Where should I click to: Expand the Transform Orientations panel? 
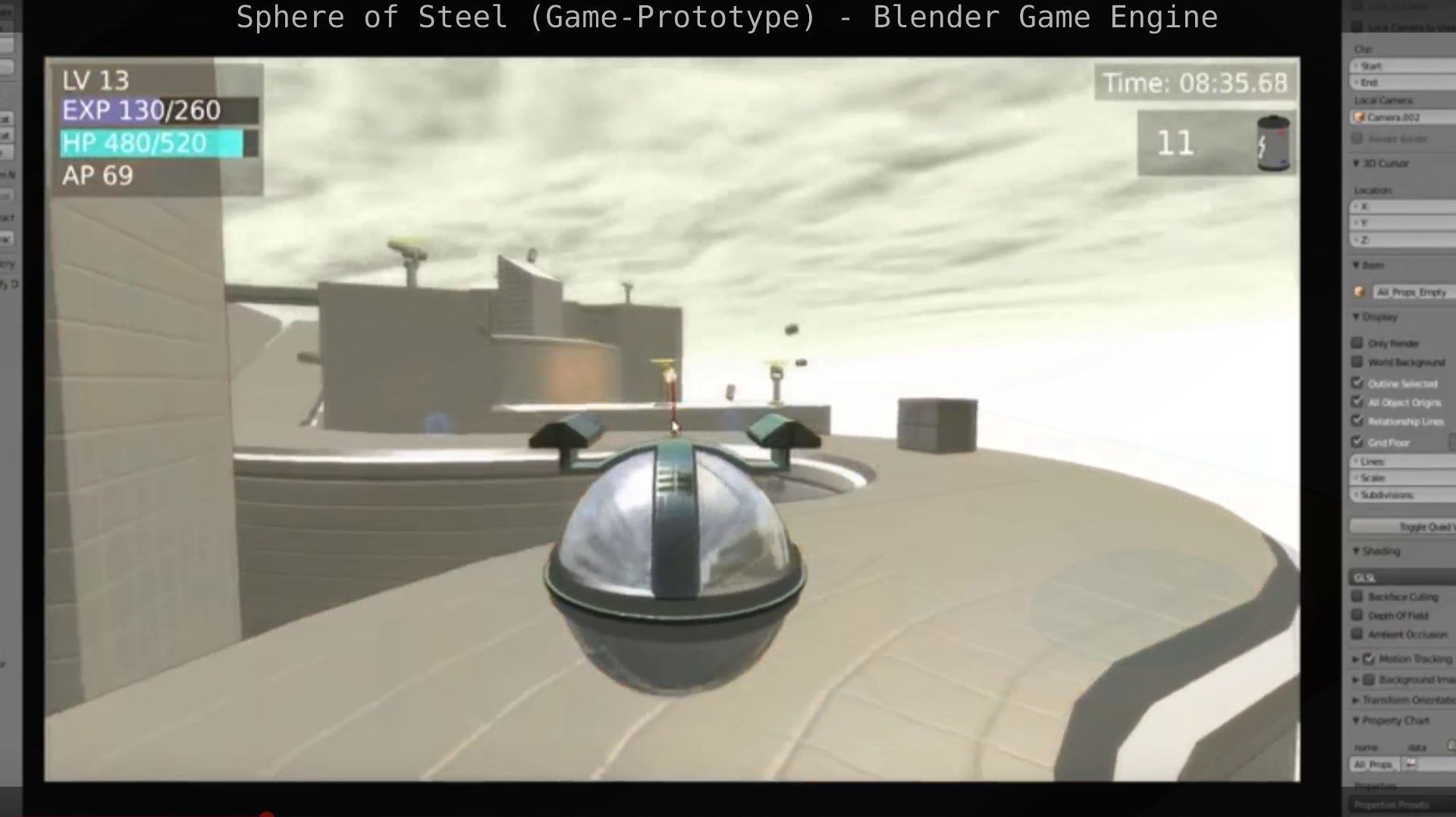click(1356, 700)
